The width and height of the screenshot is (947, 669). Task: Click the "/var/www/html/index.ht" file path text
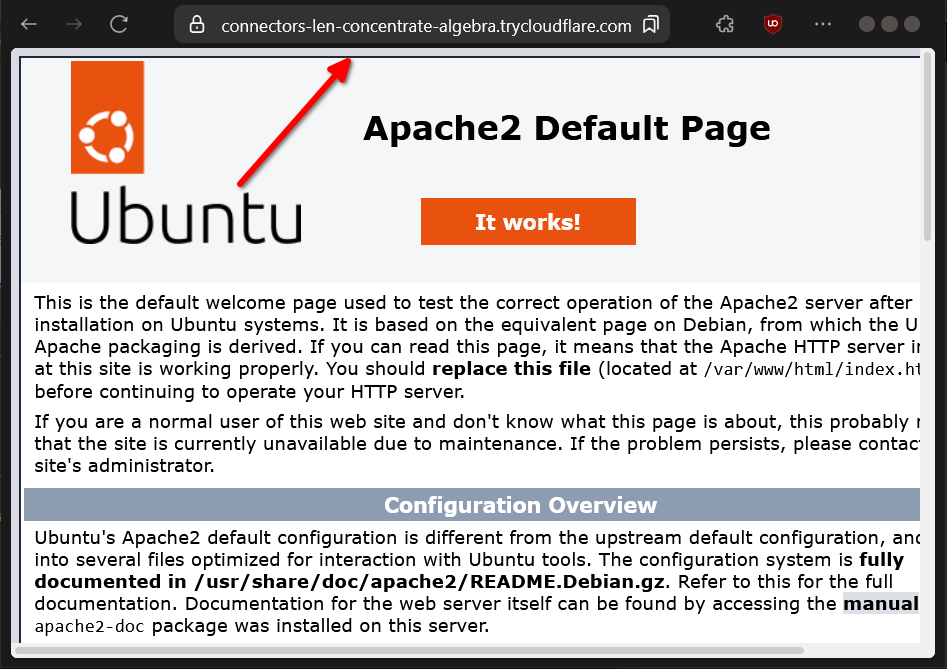click(x=811, y=369)
